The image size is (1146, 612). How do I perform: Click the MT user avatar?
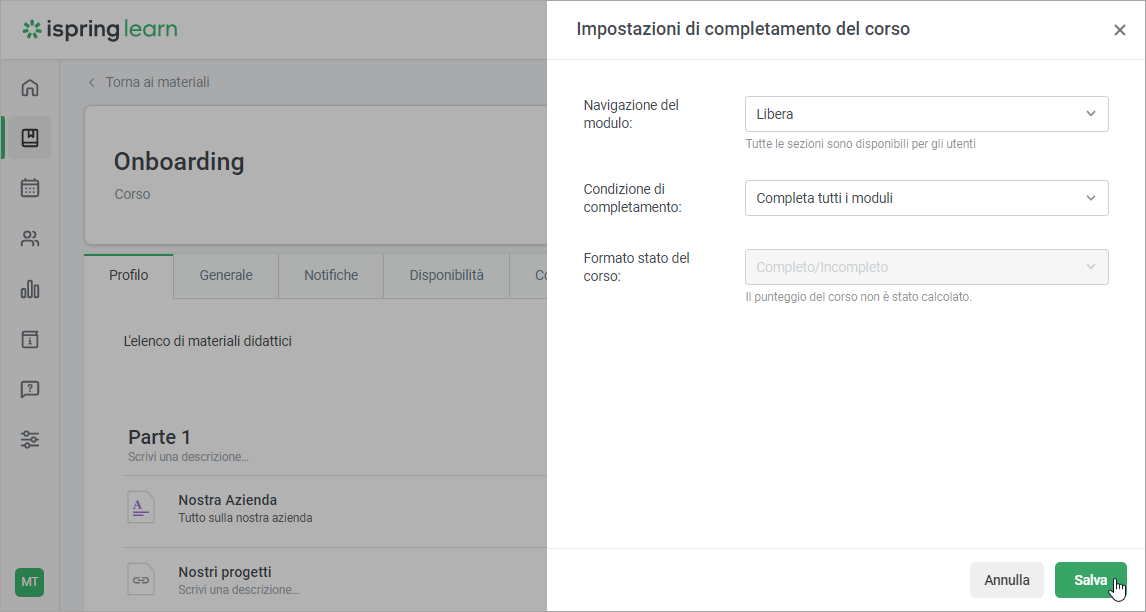[30, 582]
